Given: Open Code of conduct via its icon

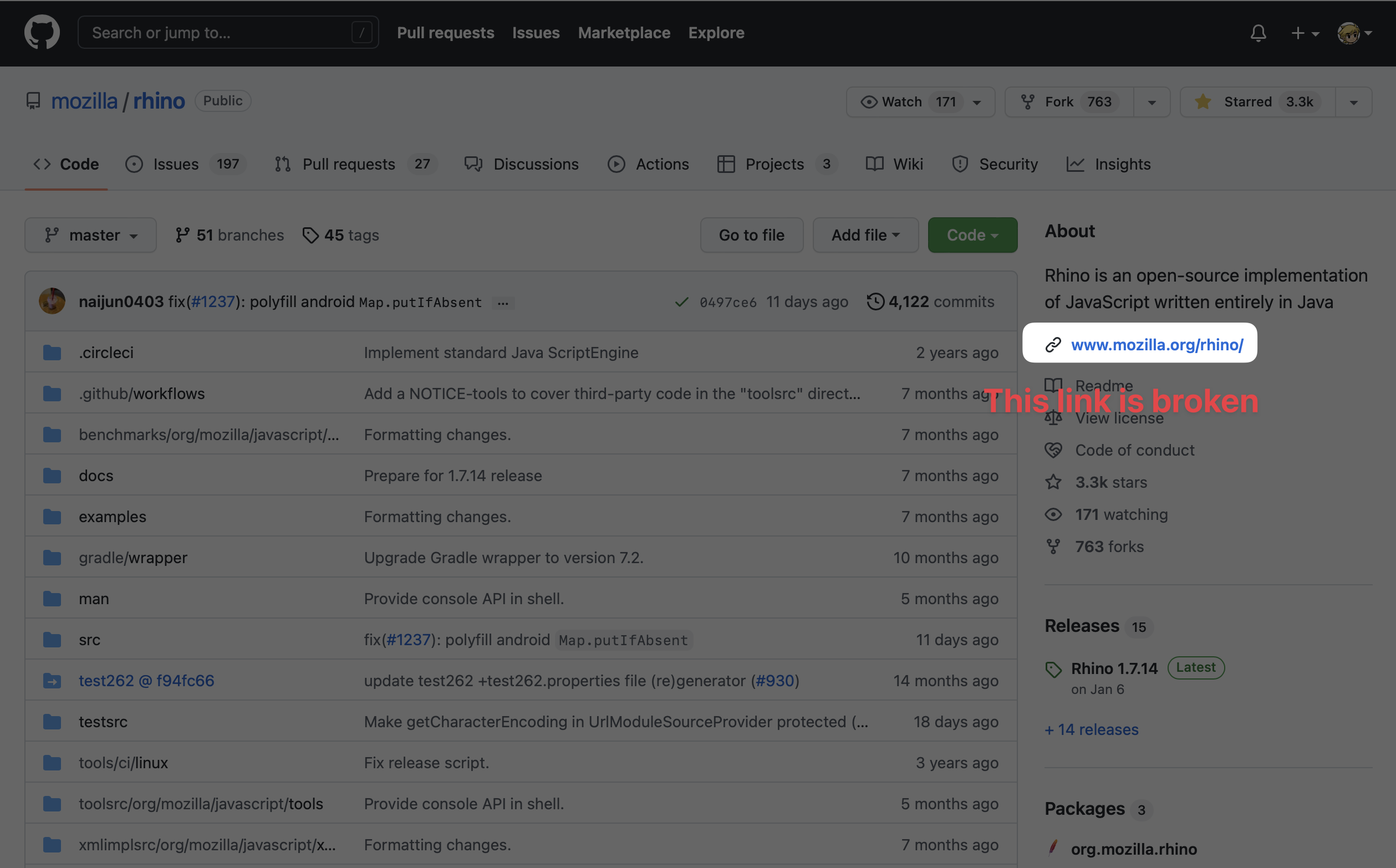Looking at the screenshot, I should coord(1053,450).
